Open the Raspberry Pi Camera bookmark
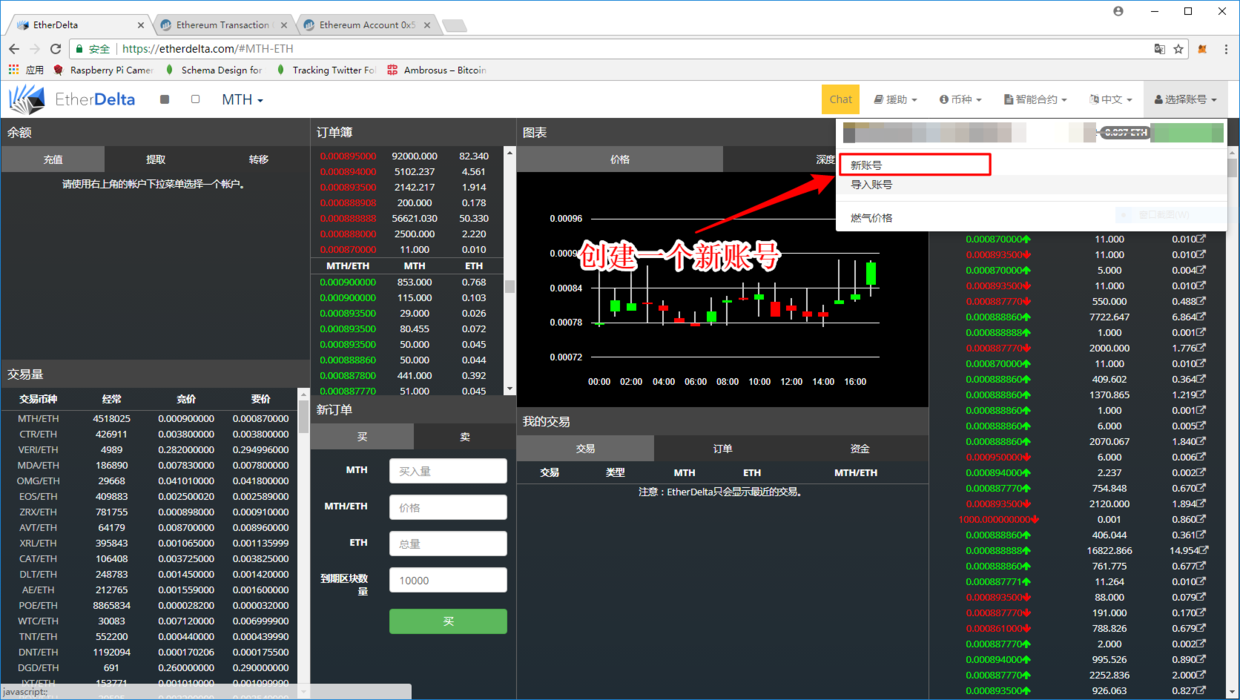This screenshot has width=1240, height=700. coord(103,70)
